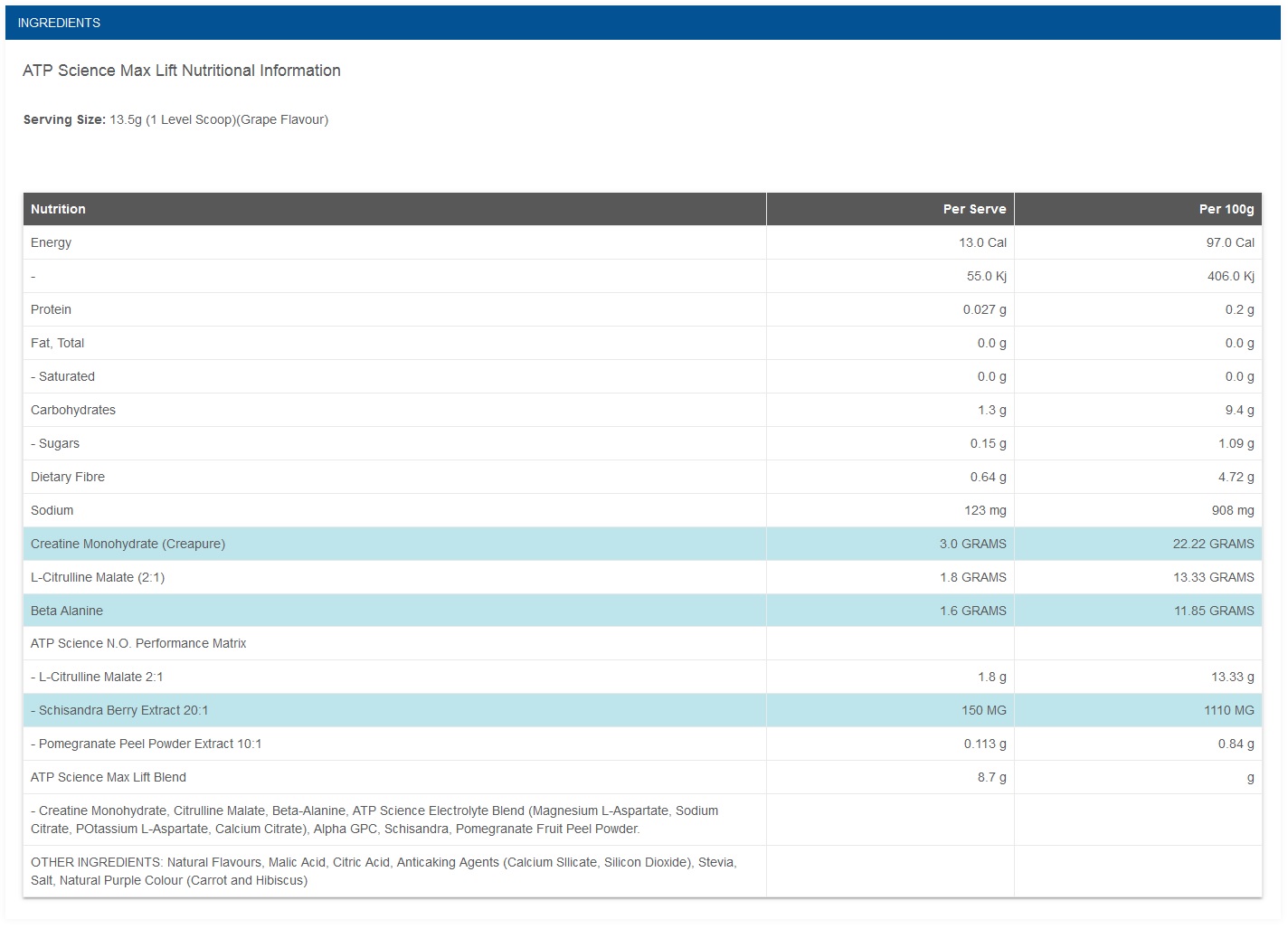Click the Saturated fat per serve value
Screen dimensions: 1288x929
[992, 376]
